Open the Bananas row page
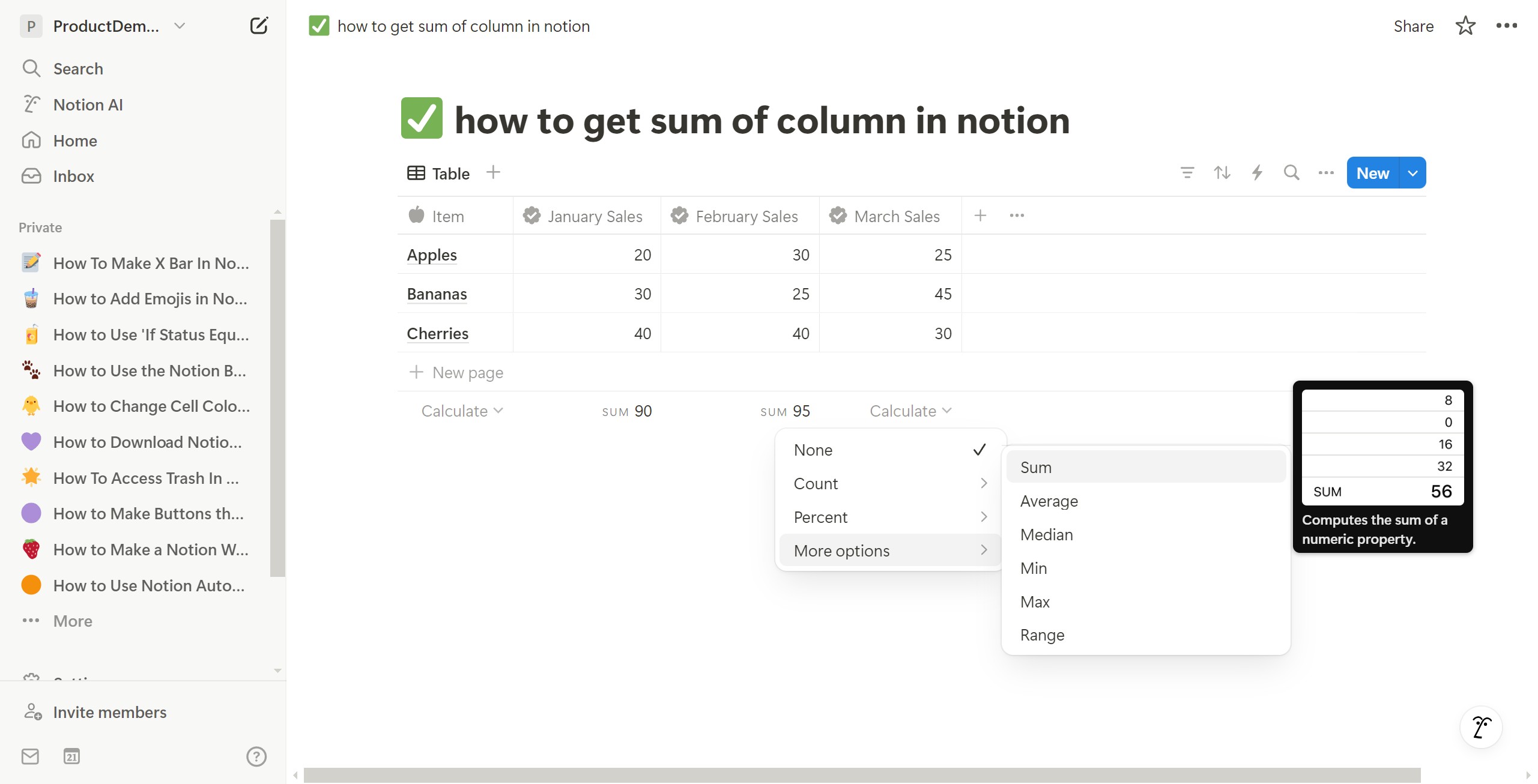Screen dimensions: 1538x784 pyautogui.click(x=437, y=294)
